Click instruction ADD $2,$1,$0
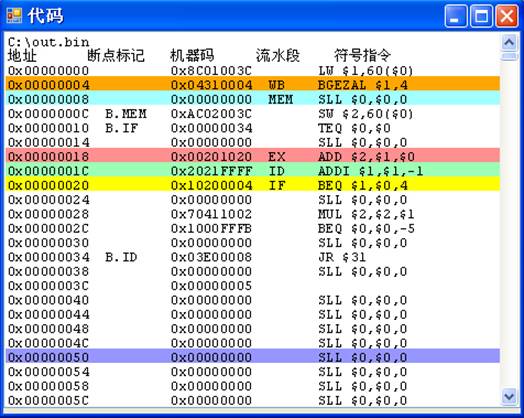Image resolution: width=524 pixels, height=418 pixels. 367,157
